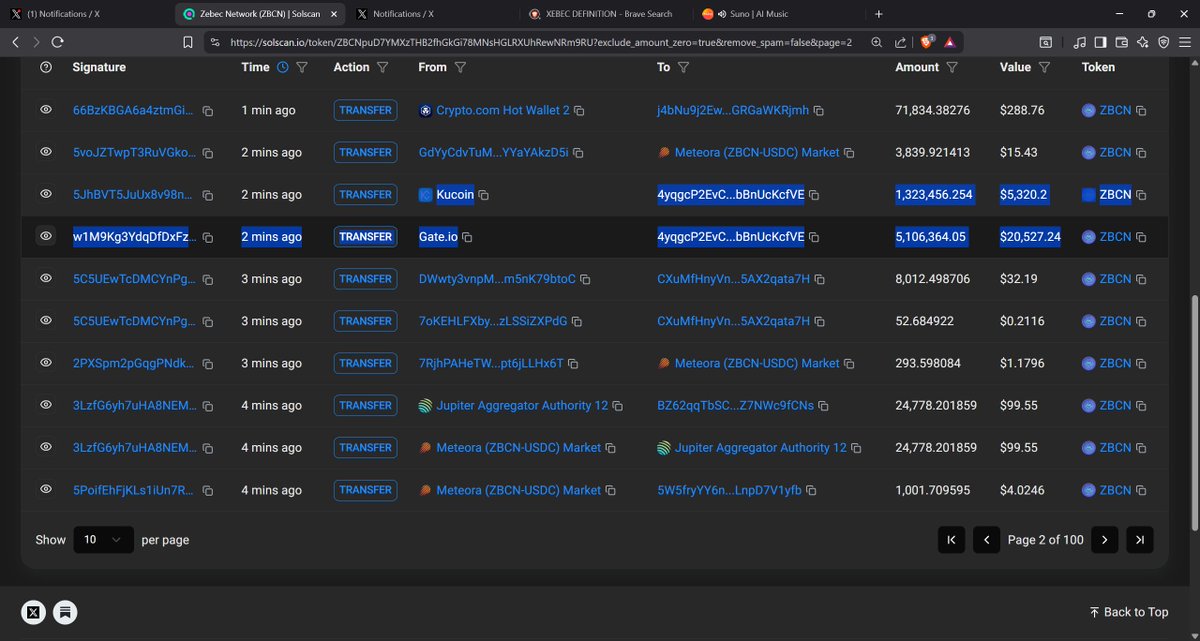Open help icon in table header

[46, 67]
